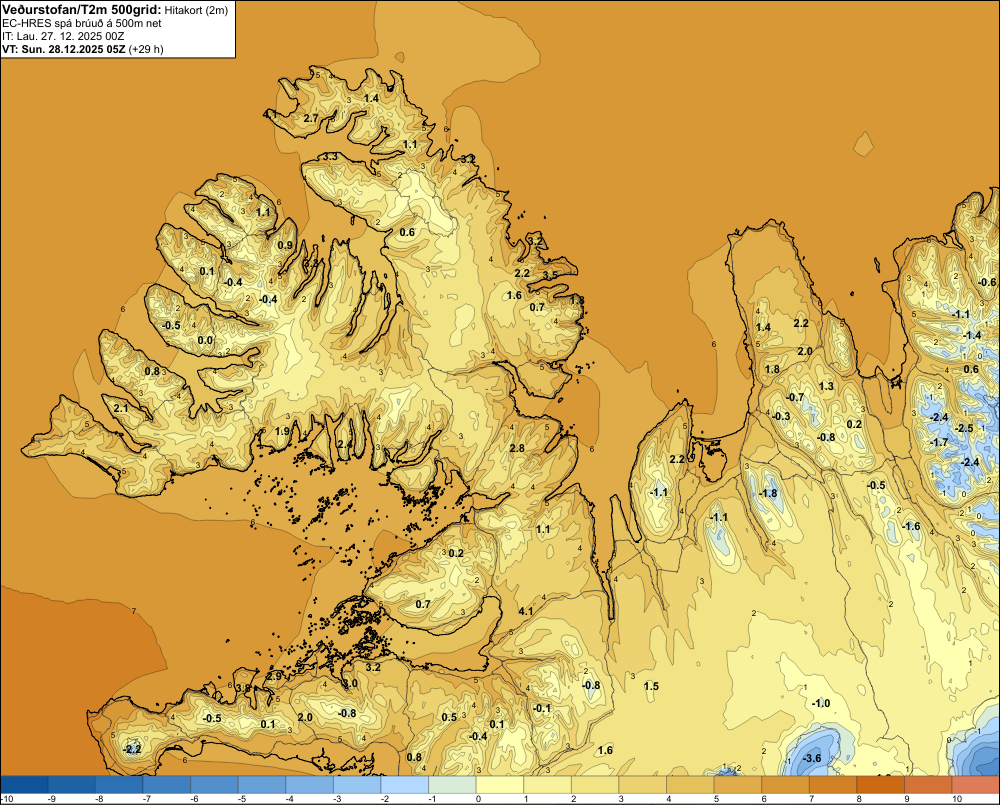
Task: Select the legend swatch between -1 and 0
Action: (x=453, y=785)
